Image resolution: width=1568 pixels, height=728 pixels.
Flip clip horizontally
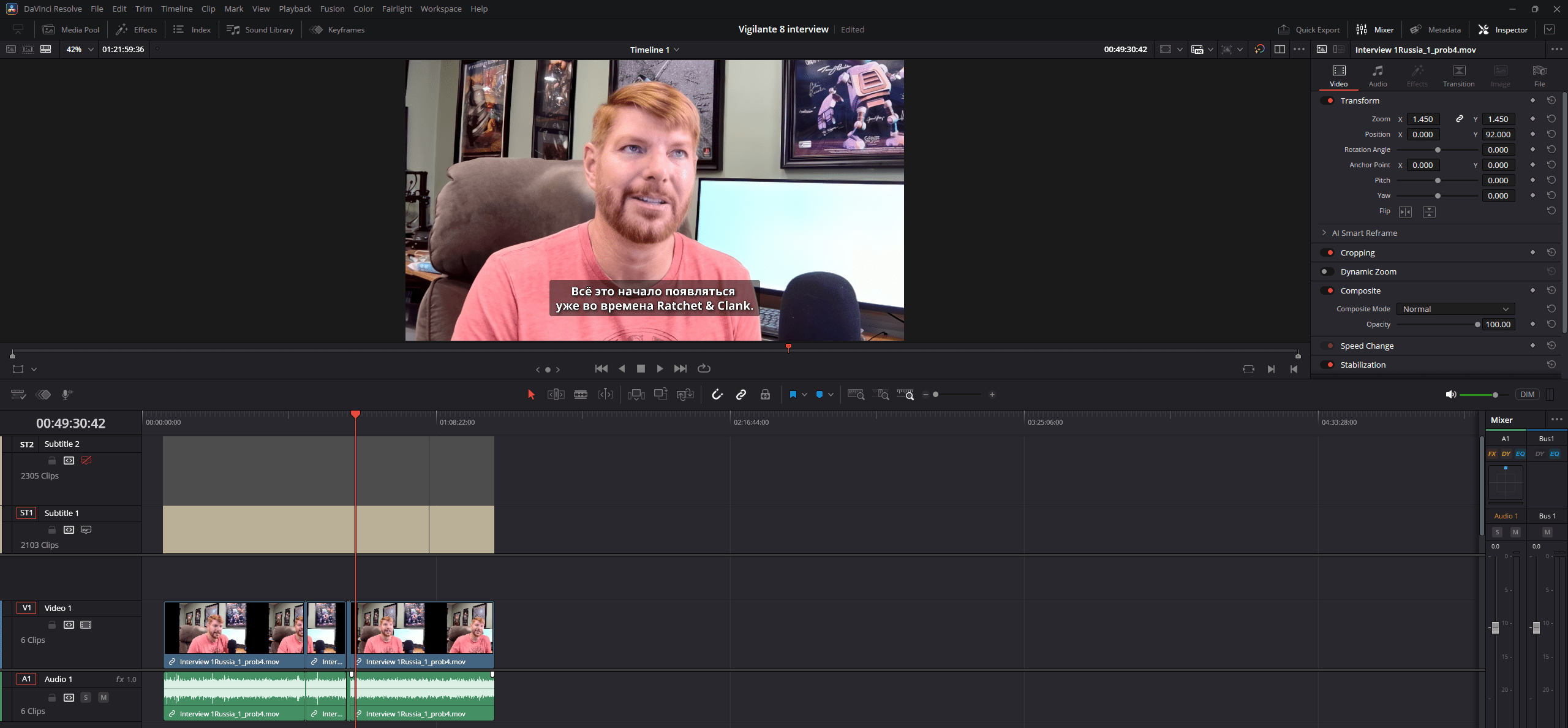(x=1405, y=211)
